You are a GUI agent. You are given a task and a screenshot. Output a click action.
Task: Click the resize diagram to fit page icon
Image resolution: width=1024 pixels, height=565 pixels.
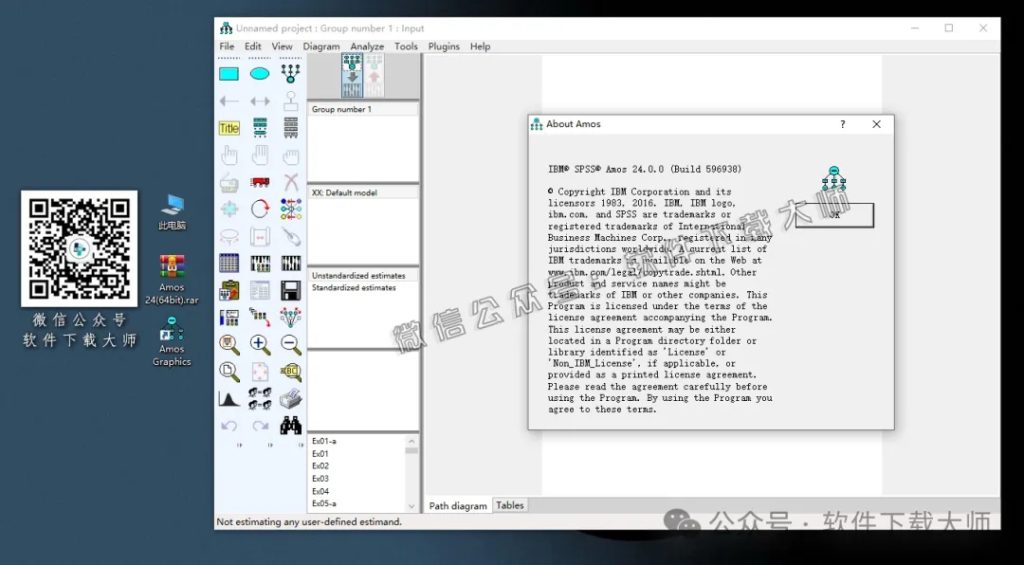[260, 372]
